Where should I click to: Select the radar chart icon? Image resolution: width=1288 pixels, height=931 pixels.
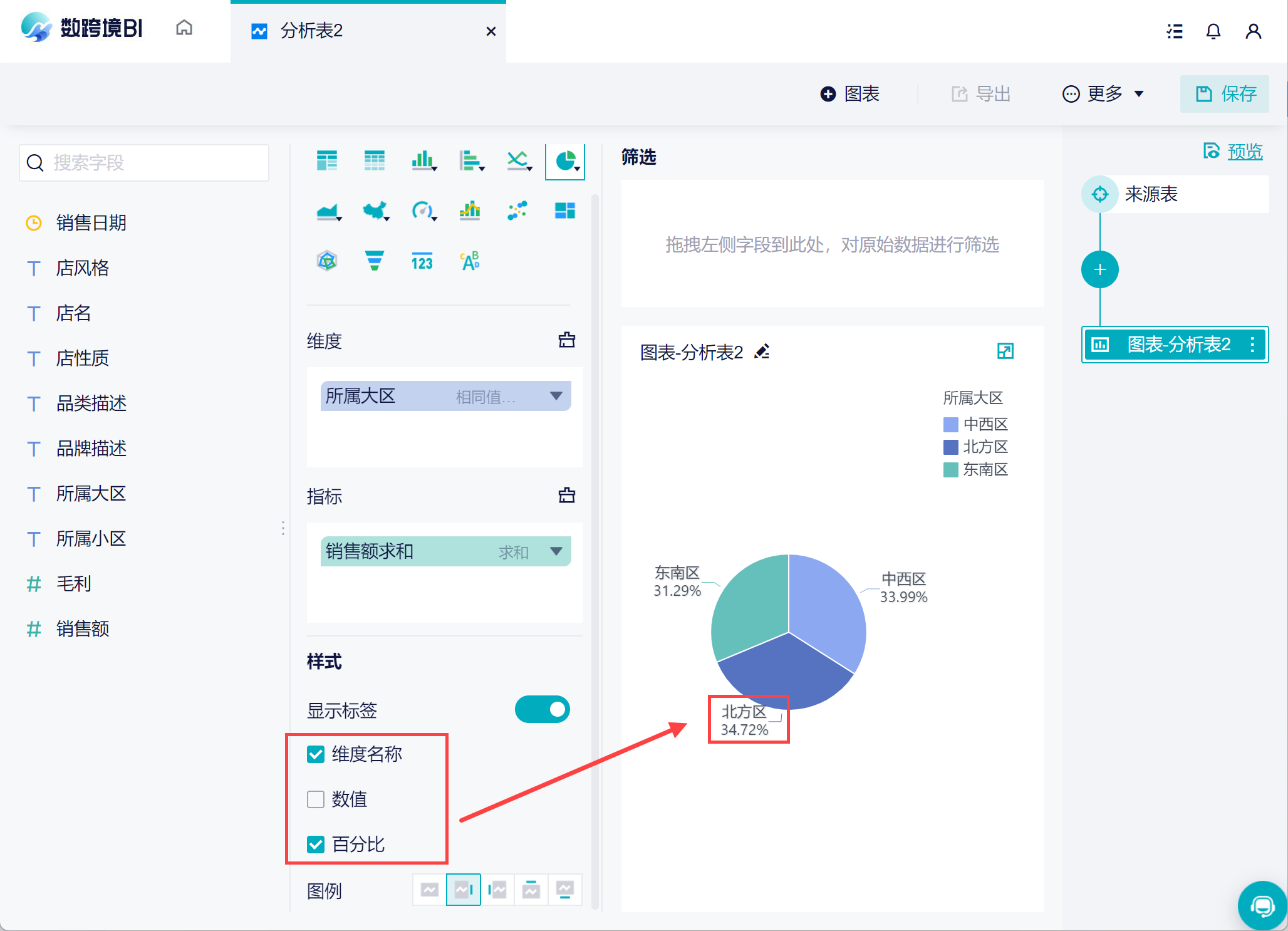327,261
